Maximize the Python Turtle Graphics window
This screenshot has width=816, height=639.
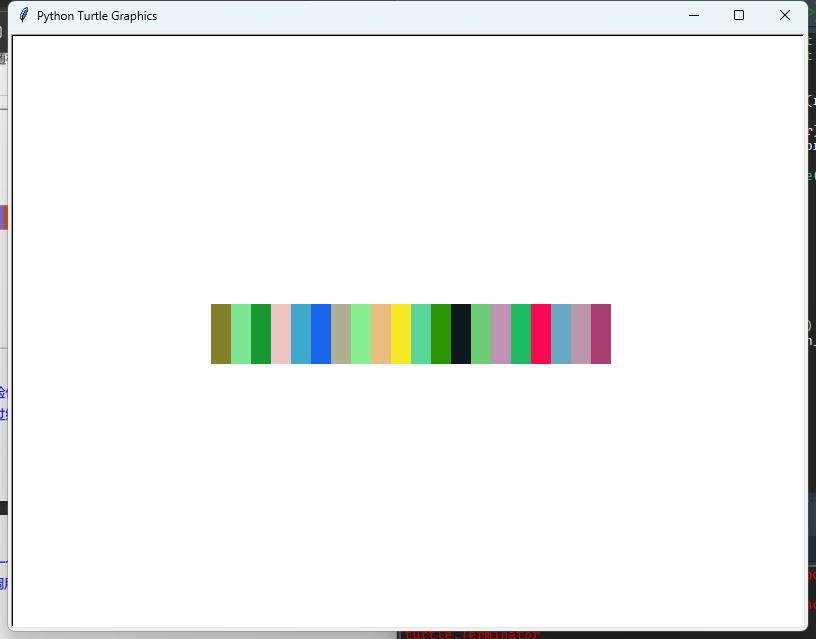738,16
